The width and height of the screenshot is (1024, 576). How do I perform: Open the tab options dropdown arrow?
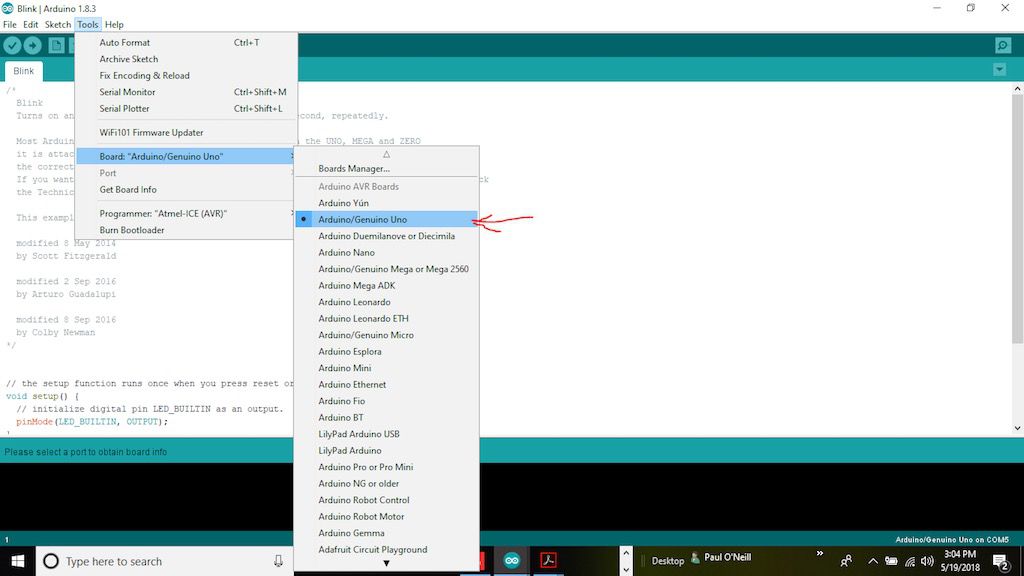pyautogui.click(x=999, y=69)
